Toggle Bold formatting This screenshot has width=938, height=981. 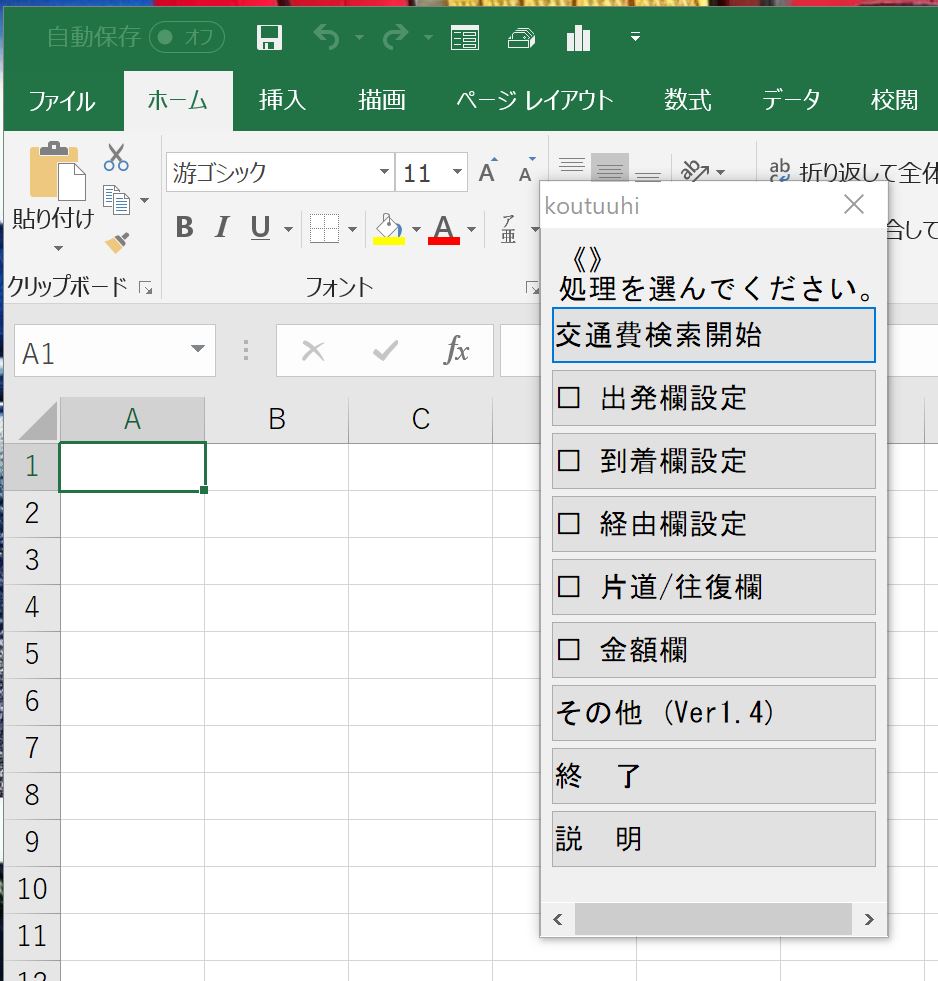[184, 228]
